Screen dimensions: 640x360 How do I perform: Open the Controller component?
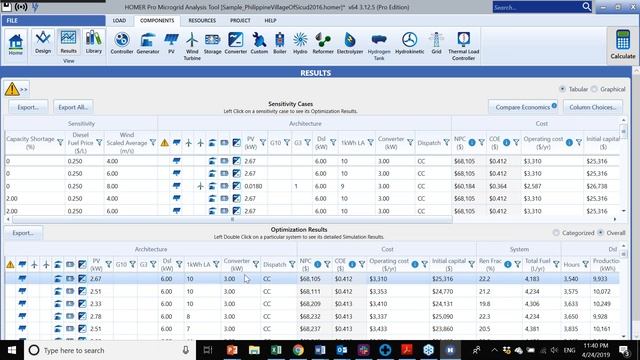click(x=122, y=43)
